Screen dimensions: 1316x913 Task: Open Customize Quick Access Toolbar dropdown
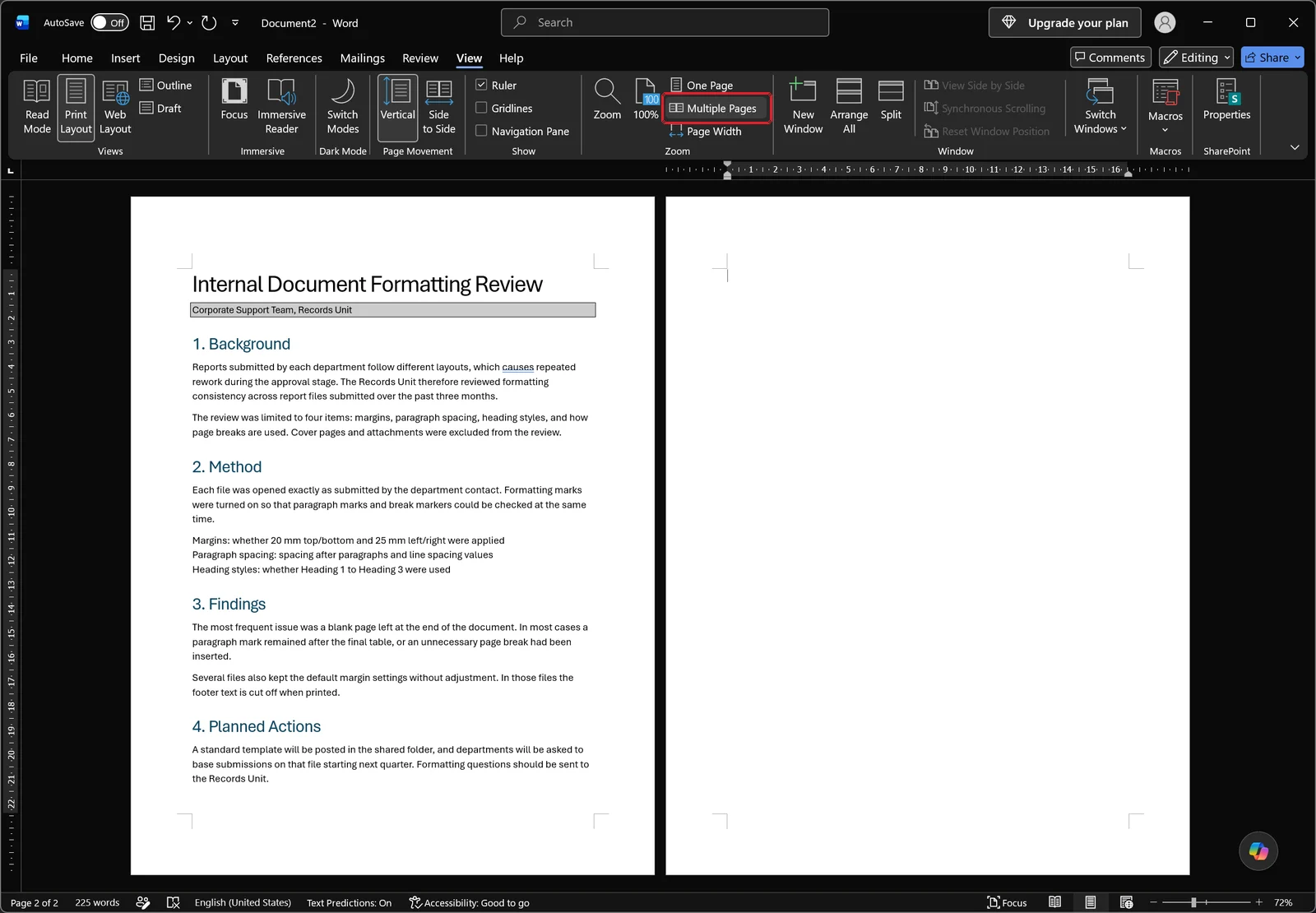(235, 23)
